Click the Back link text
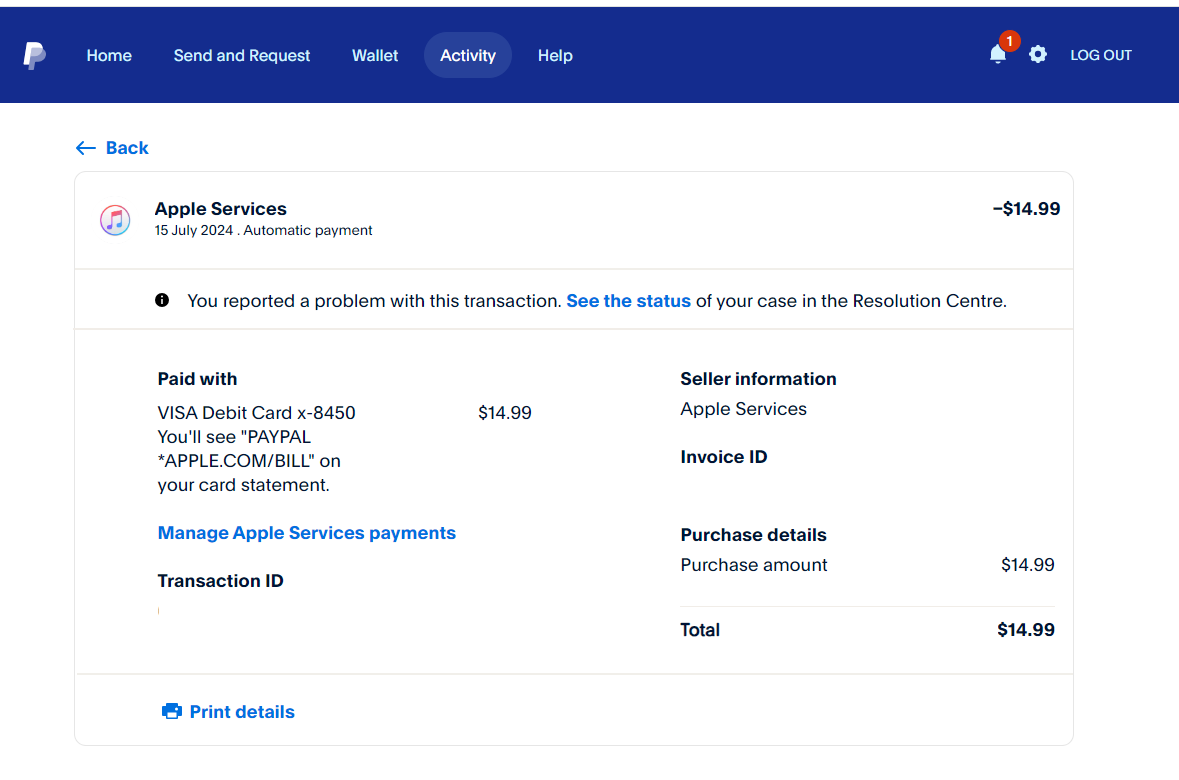The height and width of the screenshot is (780, 1179). [127, 148]
